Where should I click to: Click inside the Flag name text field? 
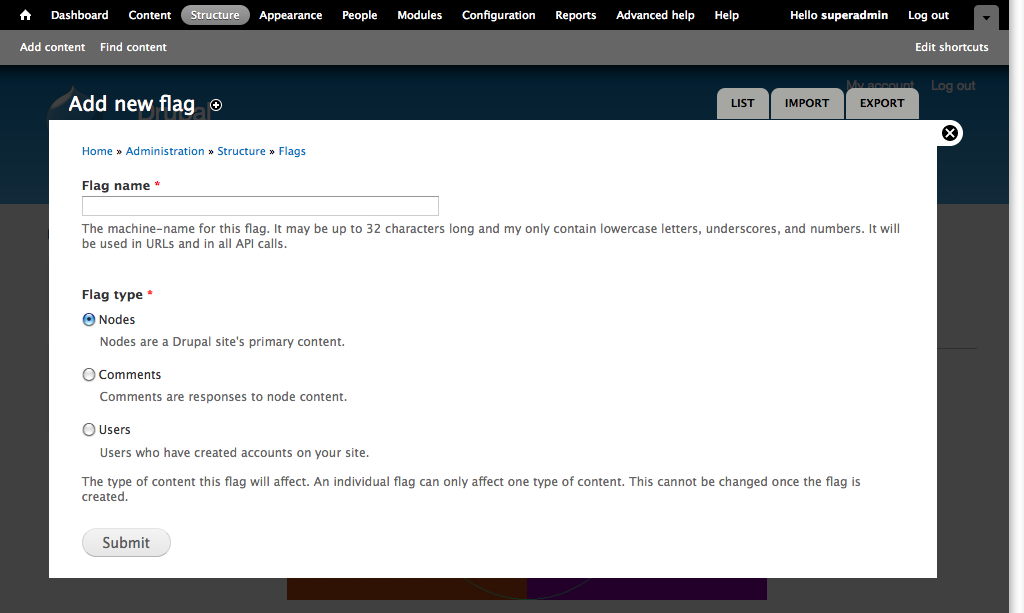click(x=260, y=205)
